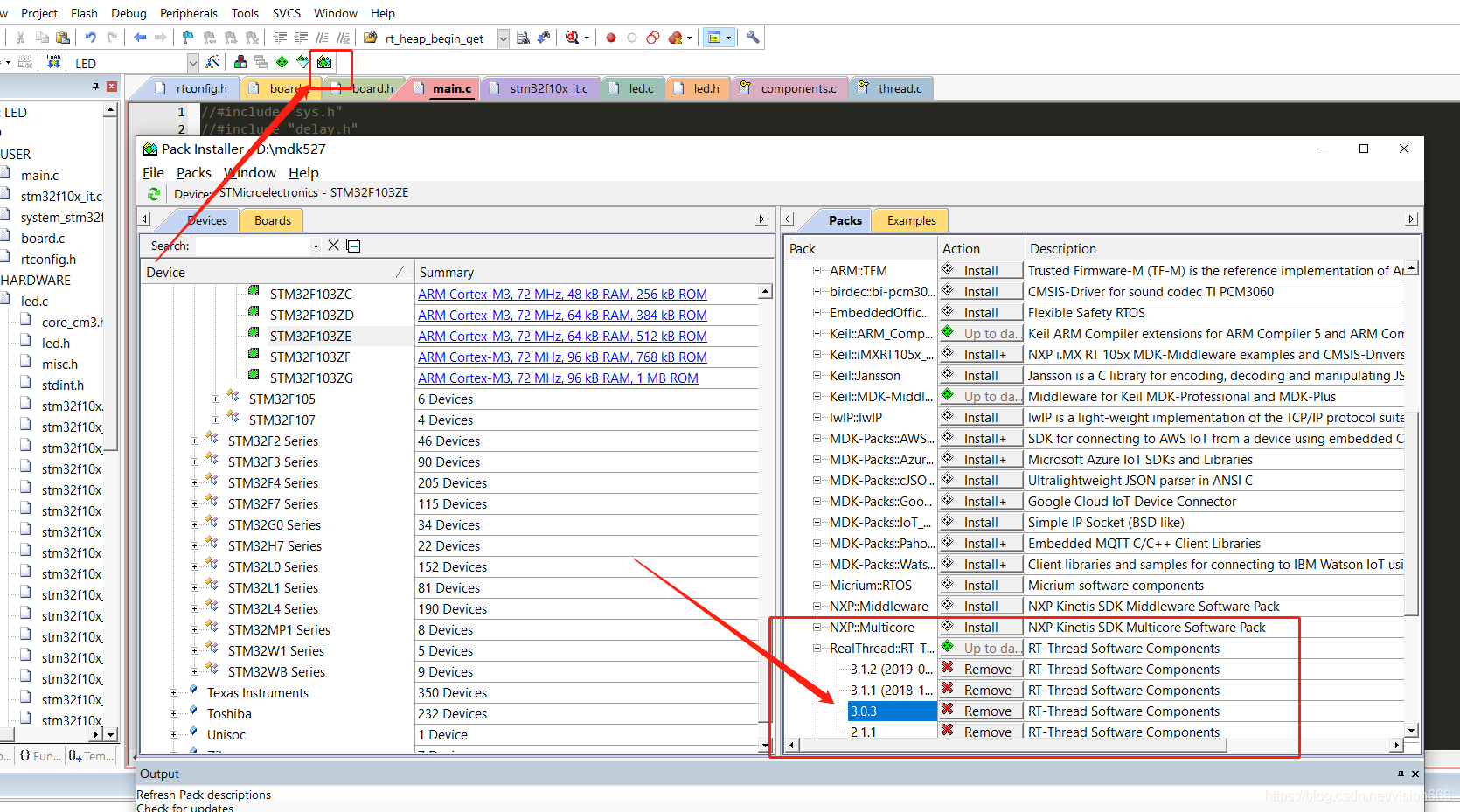Switch to Examples tab
The width and height of the screenshot is (1460, 812).
pos(911,220)
